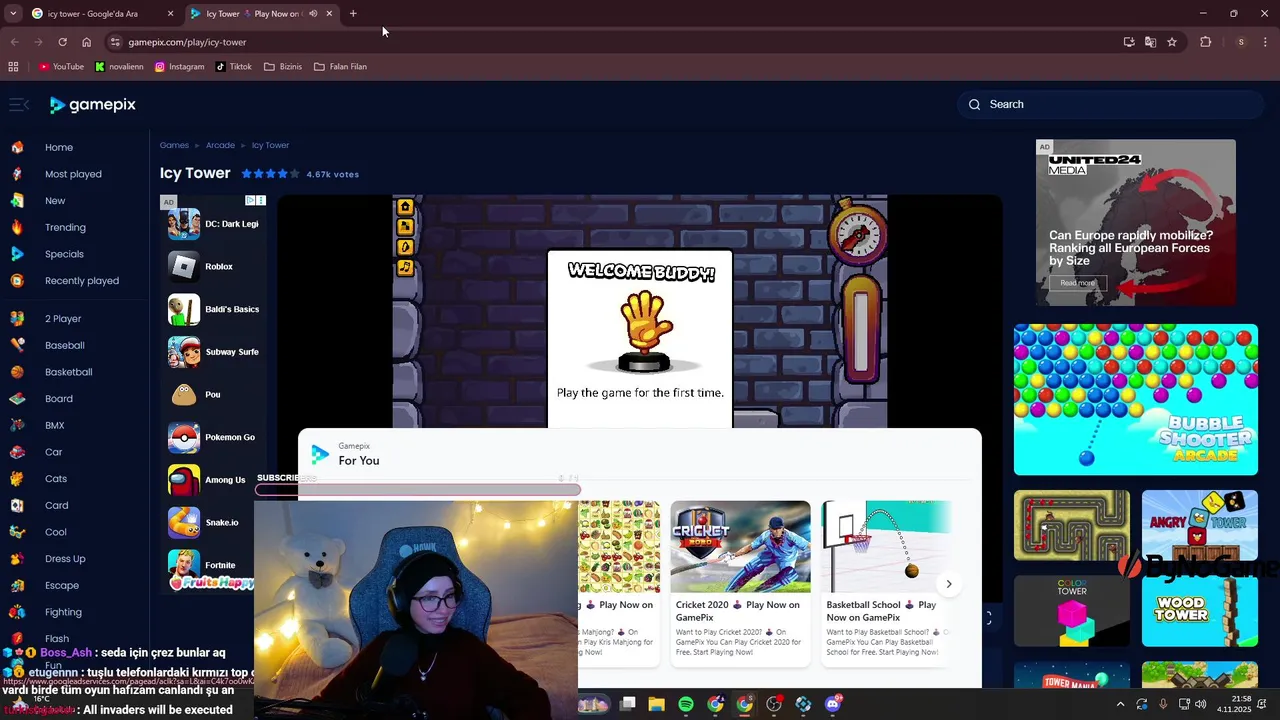
Task: Click the address bar URL
Action: coord(187,42)
